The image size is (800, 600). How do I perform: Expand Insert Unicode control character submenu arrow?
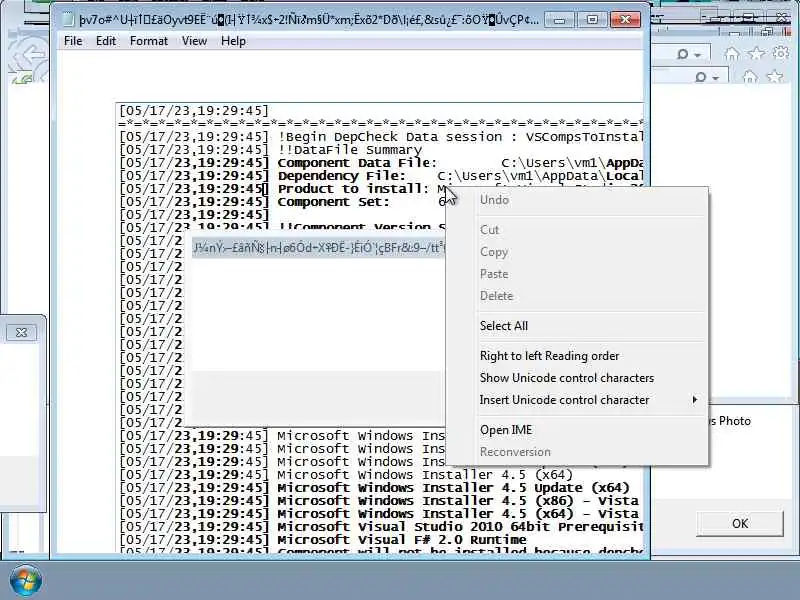694,399
